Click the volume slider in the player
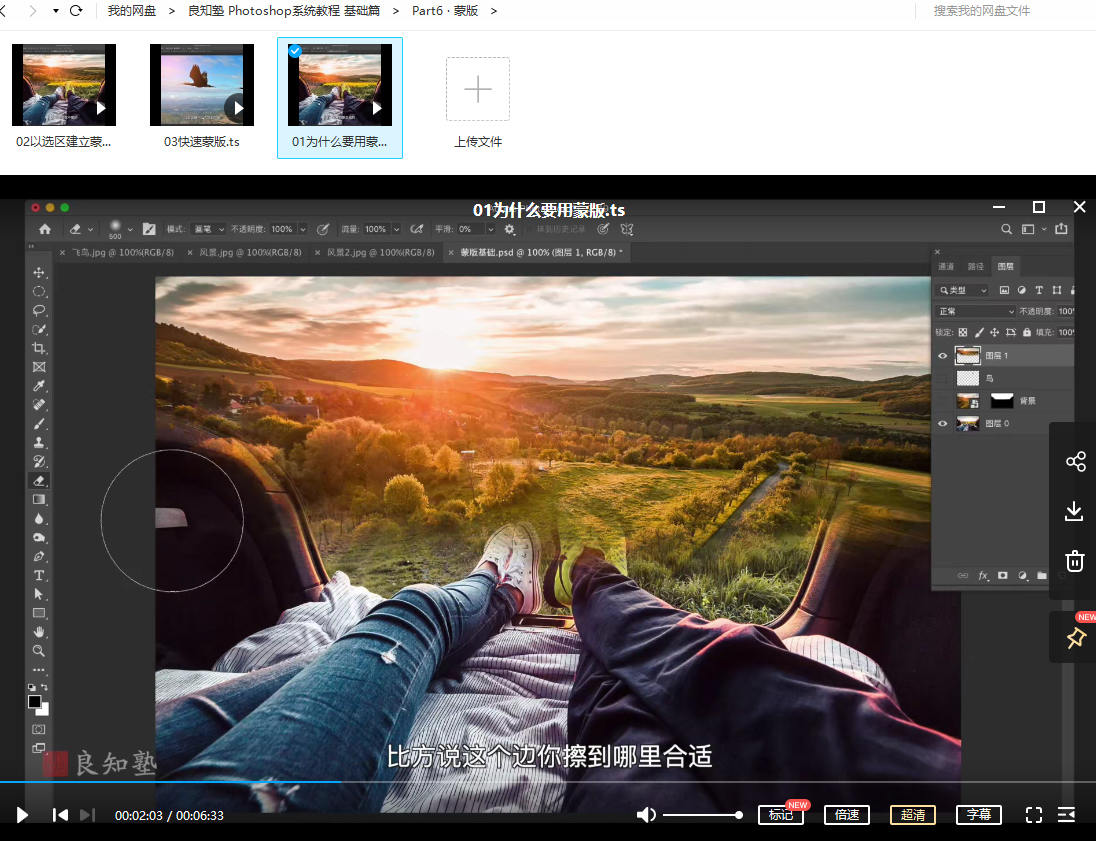 pos(701,815)
